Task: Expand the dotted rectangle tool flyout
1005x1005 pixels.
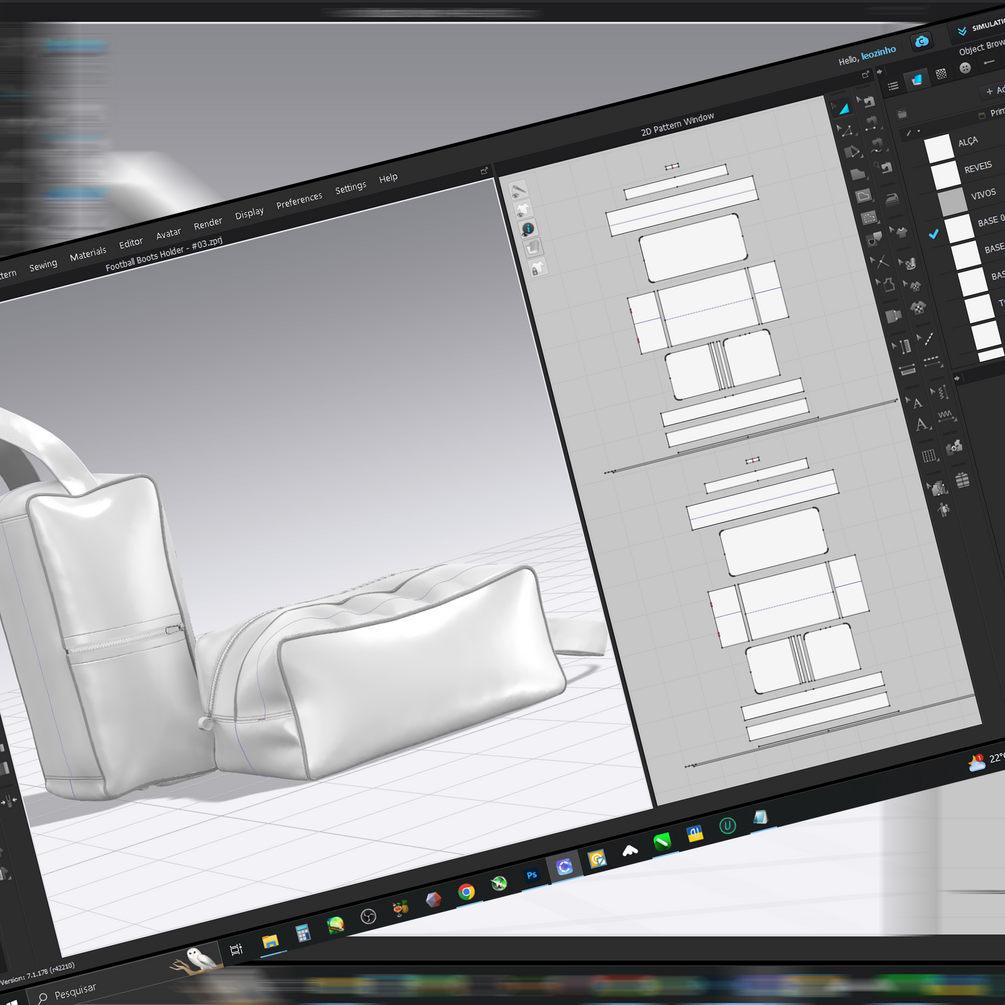Action: (879, 222)
